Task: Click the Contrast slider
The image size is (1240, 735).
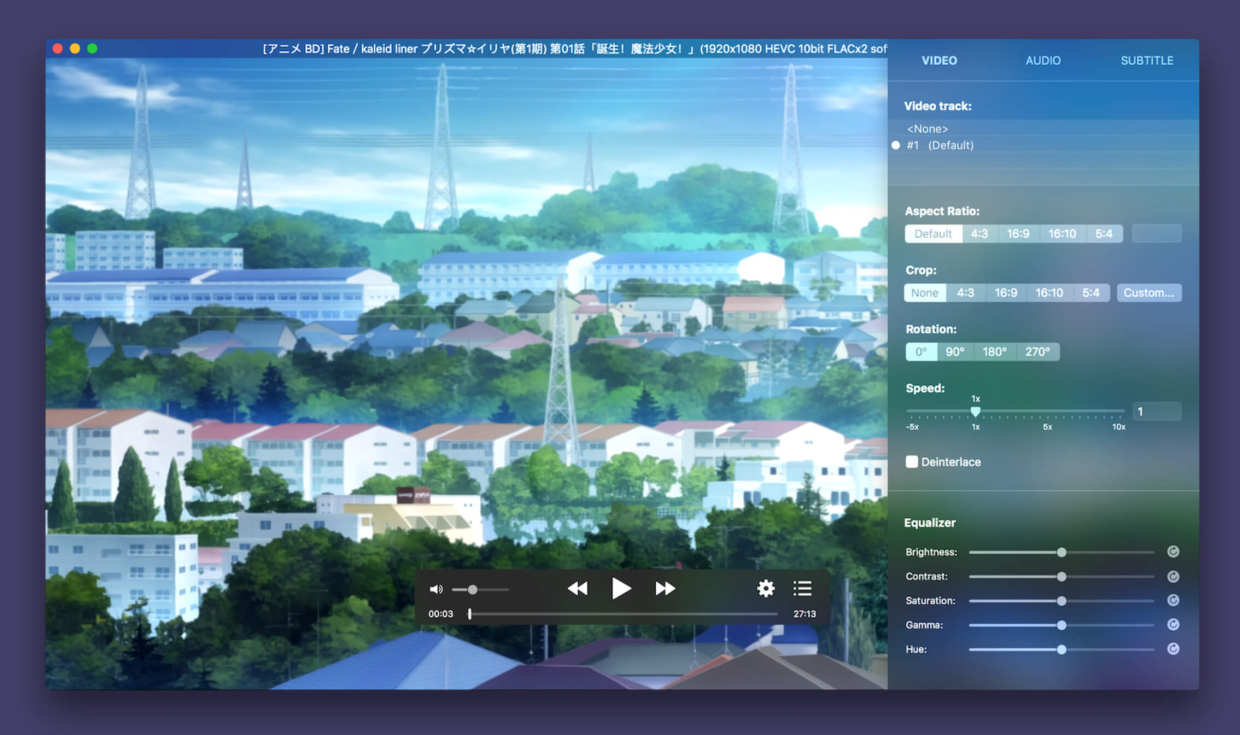Action: 1061,576
